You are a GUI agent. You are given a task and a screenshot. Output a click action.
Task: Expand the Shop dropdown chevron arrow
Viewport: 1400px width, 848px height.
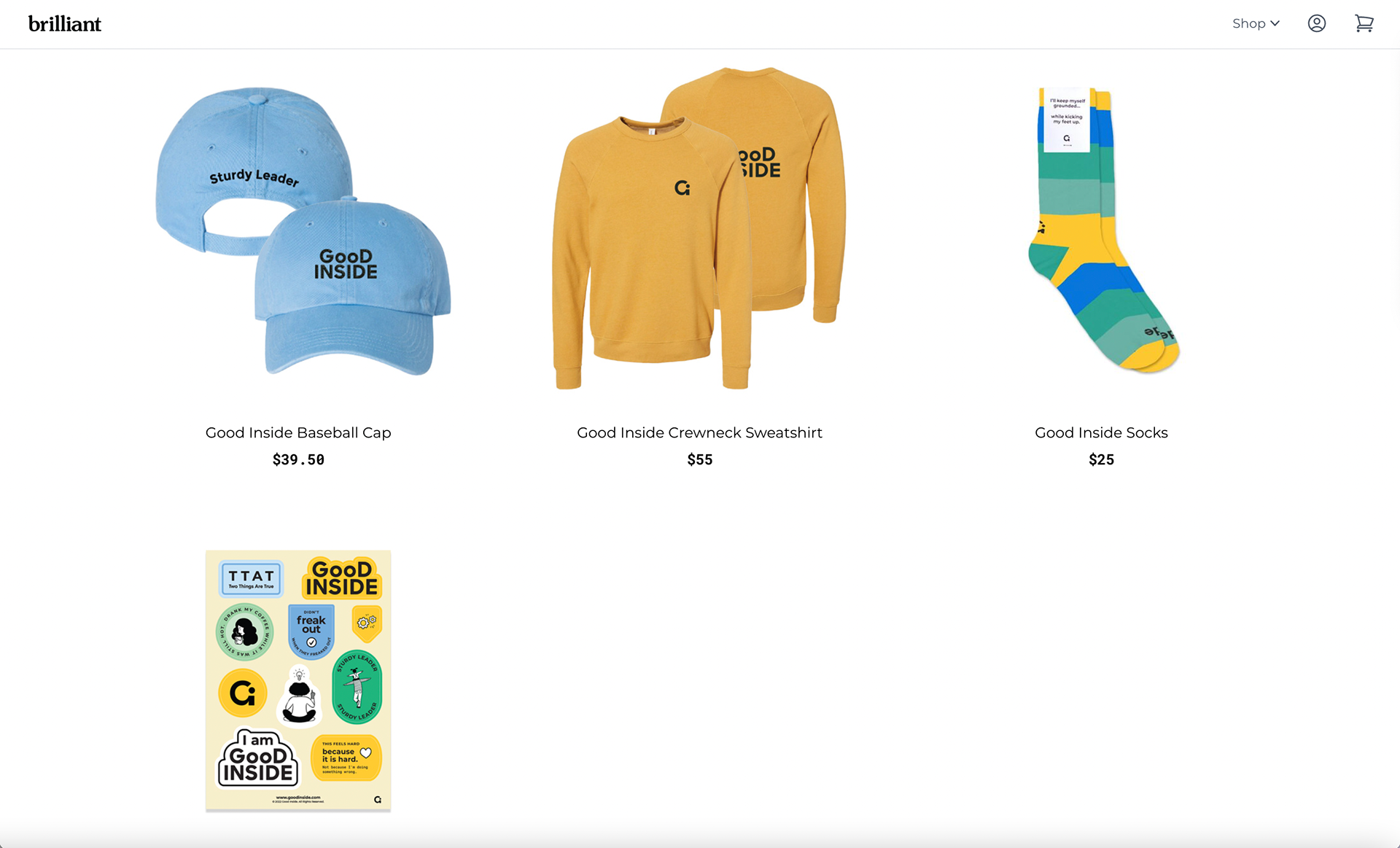(x=1275, y=23)
